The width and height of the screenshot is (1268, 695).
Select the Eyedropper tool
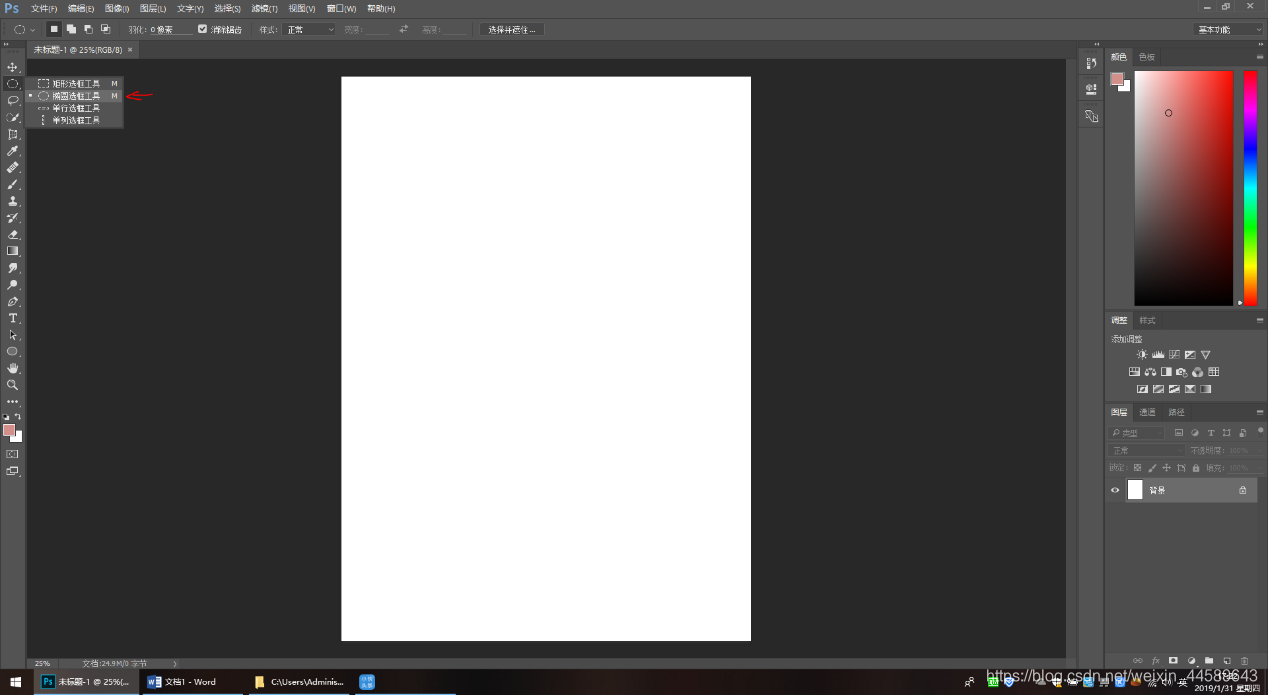(x=13, y=151)
